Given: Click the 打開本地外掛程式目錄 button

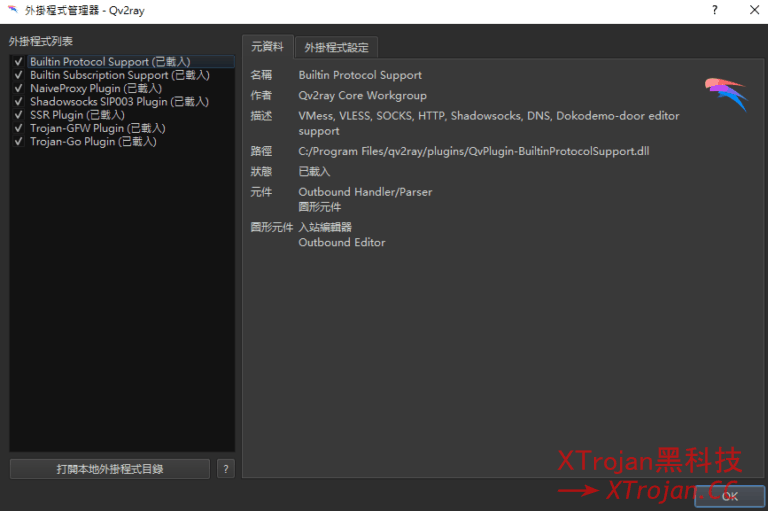Looking at the screenshot, I should (x=110, y=469).
